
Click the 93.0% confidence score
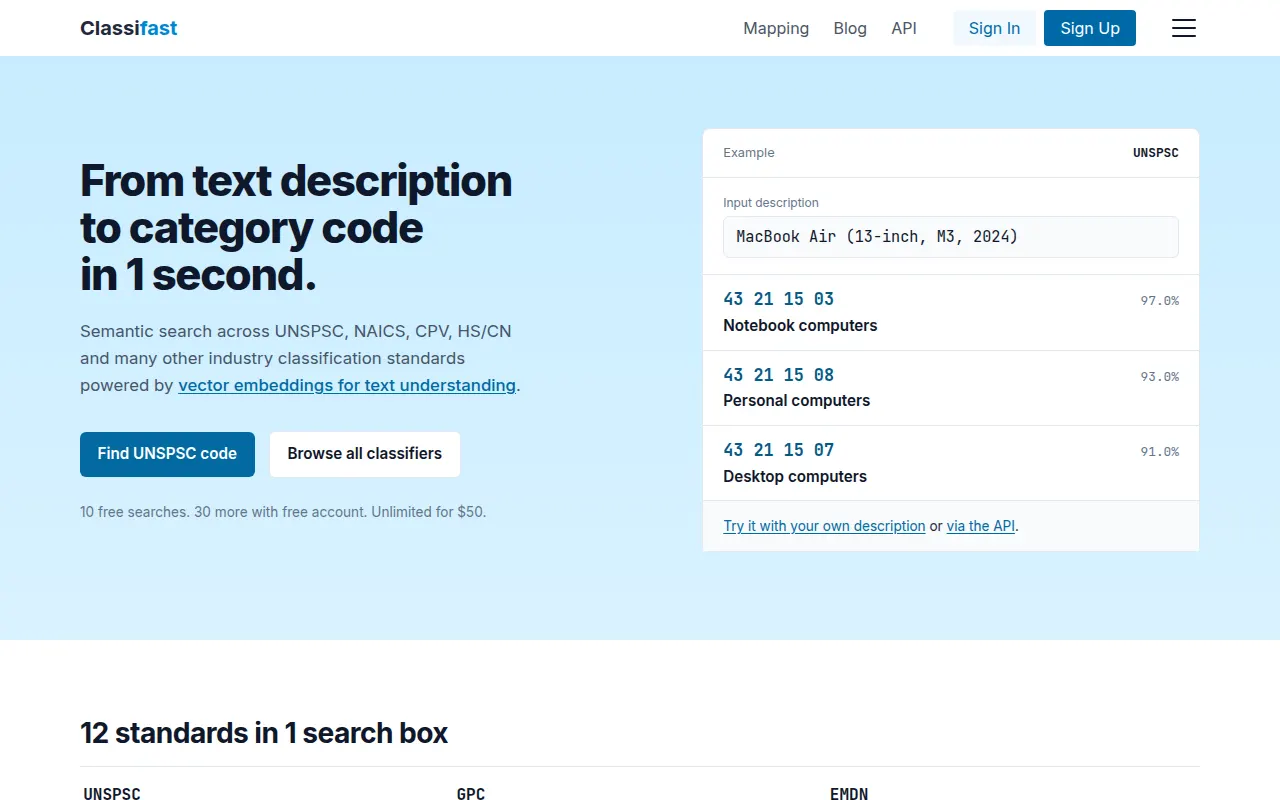pos(1160,377)
